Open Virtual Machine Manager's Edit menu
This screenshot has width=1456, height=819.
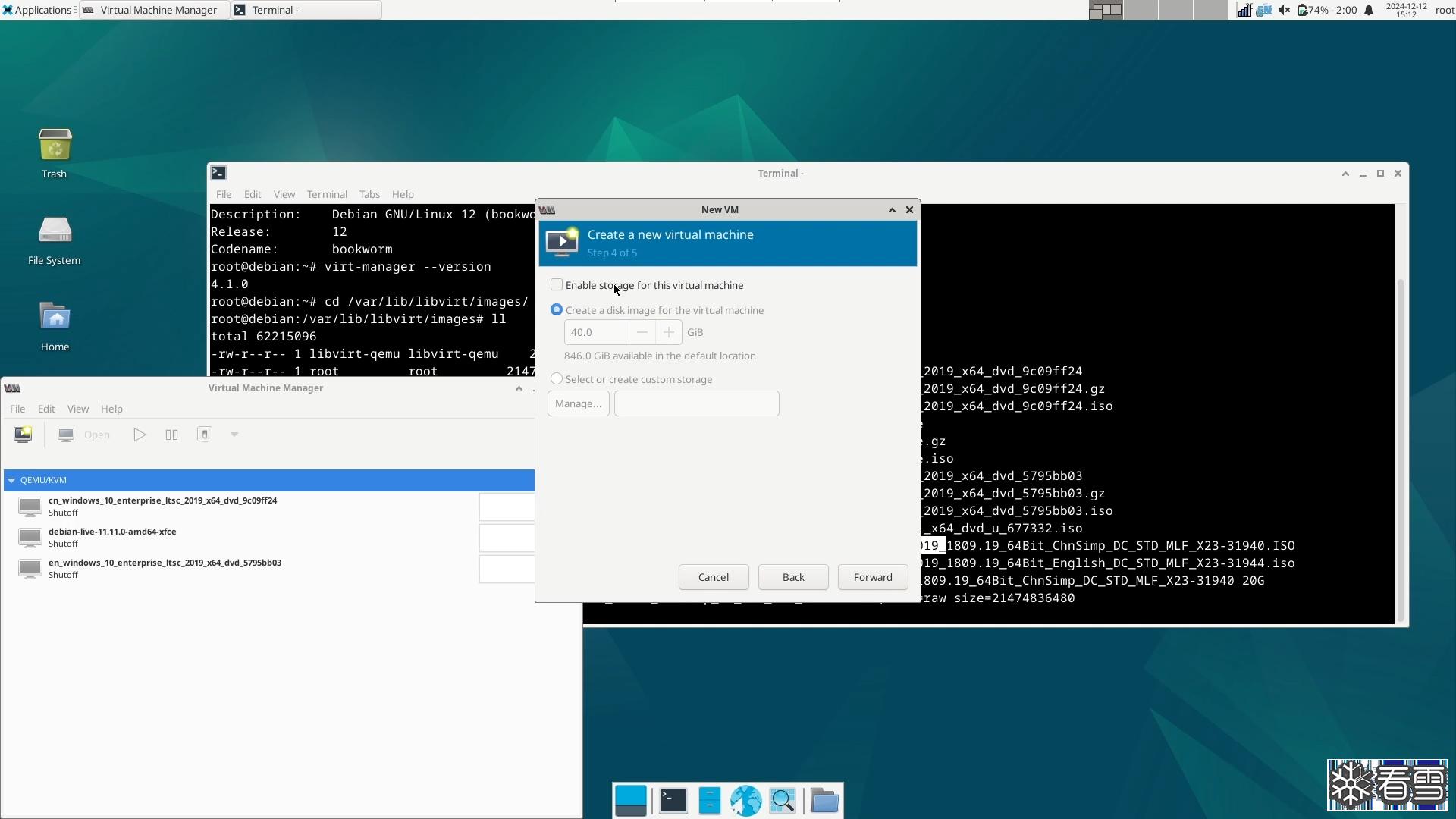pos(46,409)
